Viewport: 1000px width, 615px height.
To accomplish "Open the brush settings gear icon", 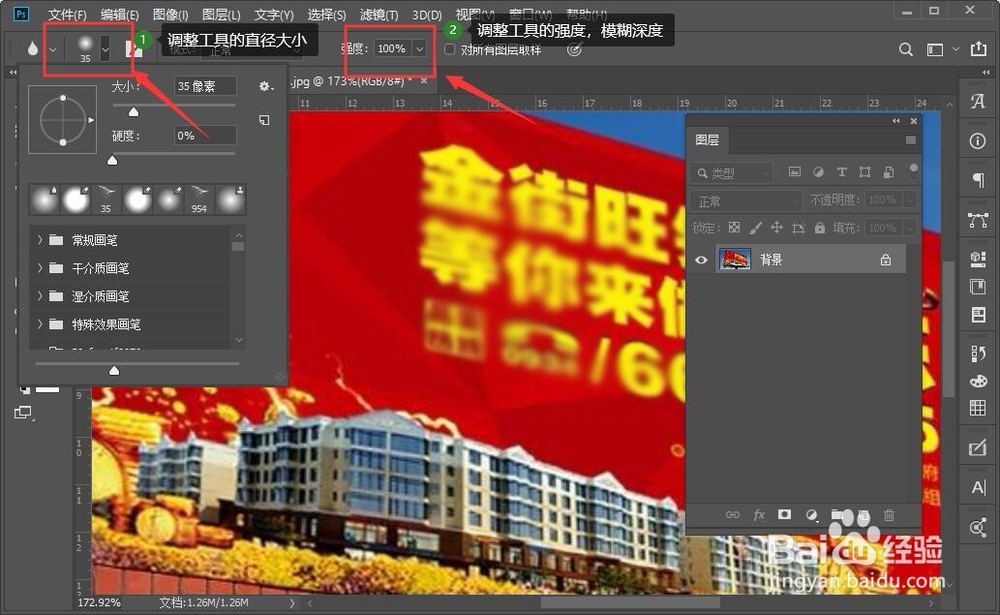I will point(264,87).
